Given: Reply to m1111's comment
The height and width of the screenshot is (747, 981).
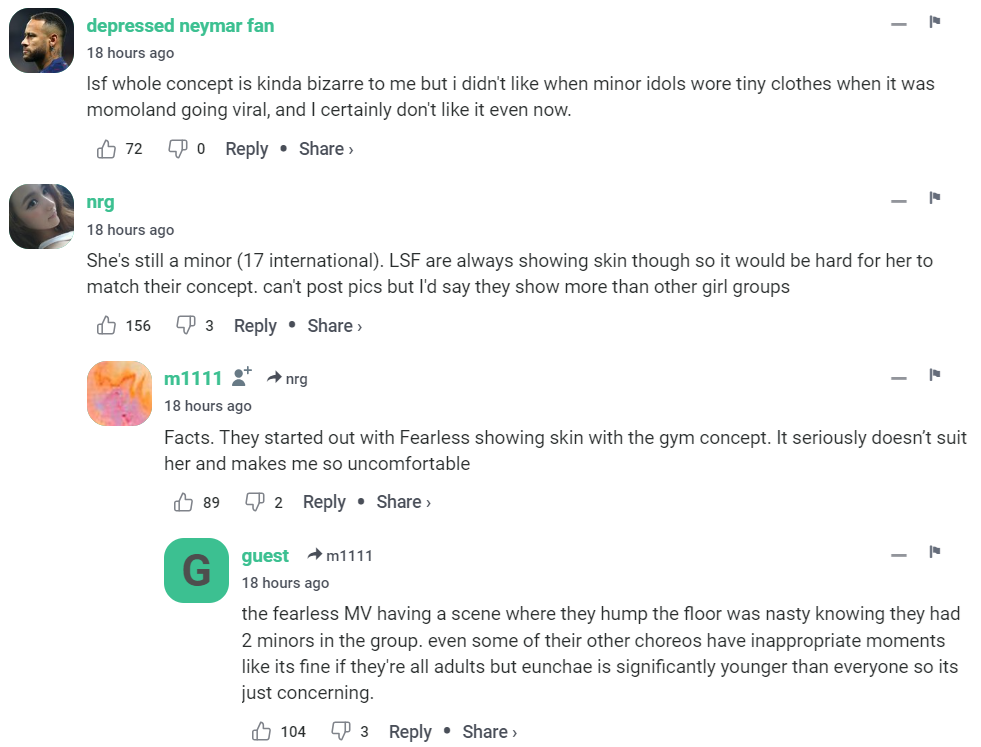Looking at the screenshot, I should (x=324, y=502).
